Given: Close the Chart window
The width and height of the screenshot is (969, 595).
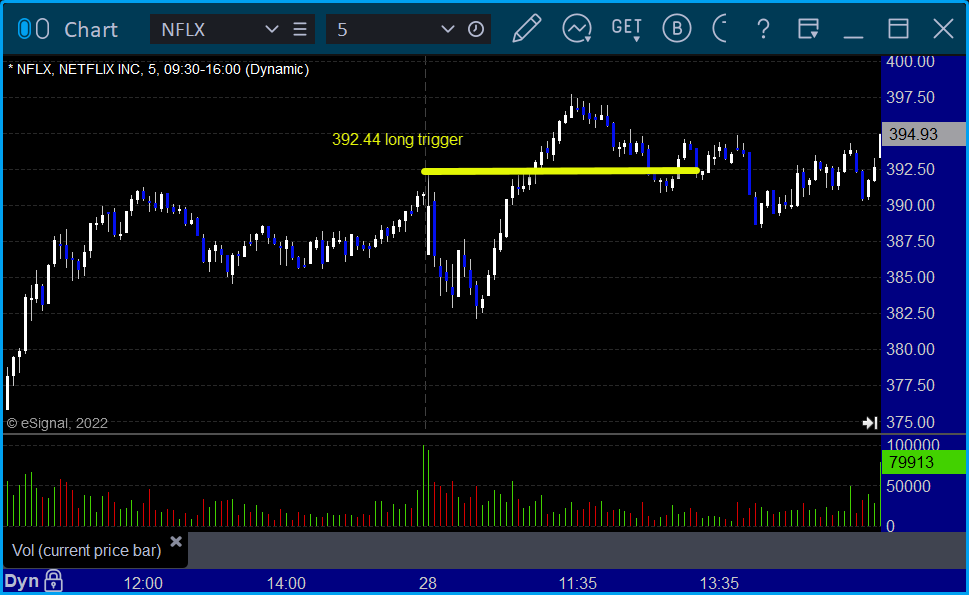Looking at the screenshot, I should pyautogui.click(x=943, y=29).
